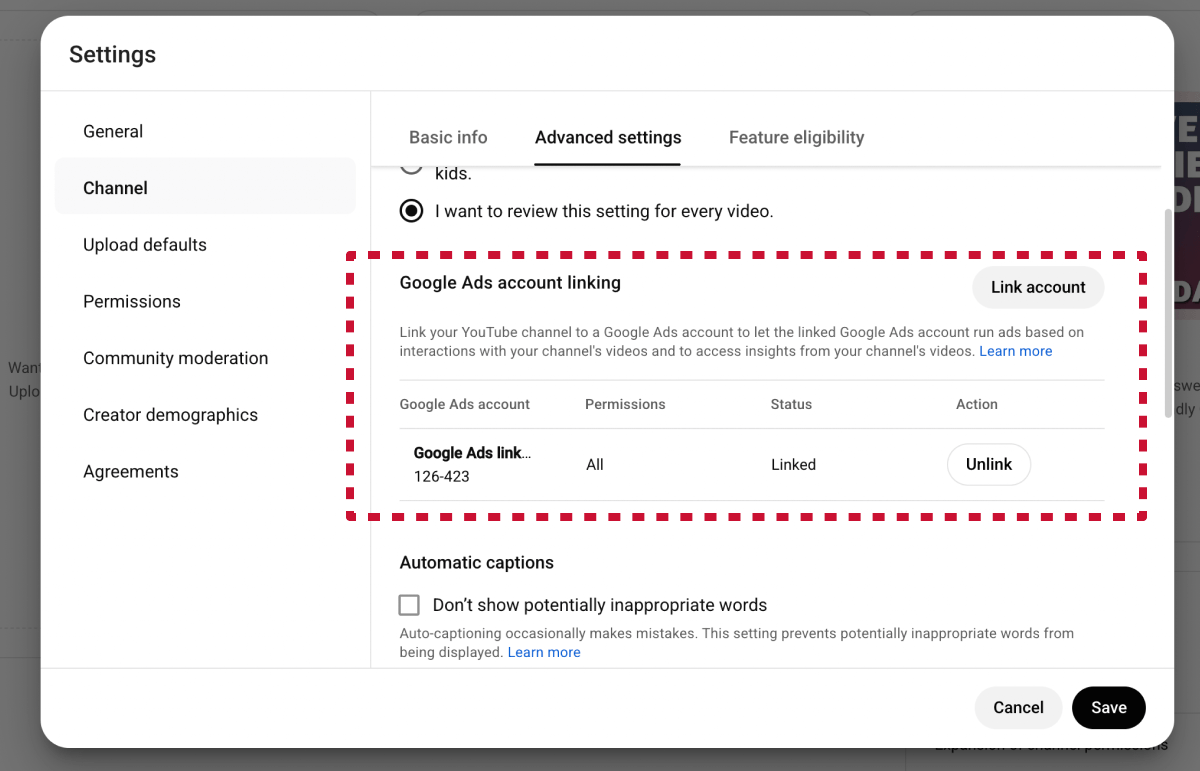Screen dimensions: 1200x771
Task: Open Learn more link under Automatic captions
Action: tap(544, 652)
